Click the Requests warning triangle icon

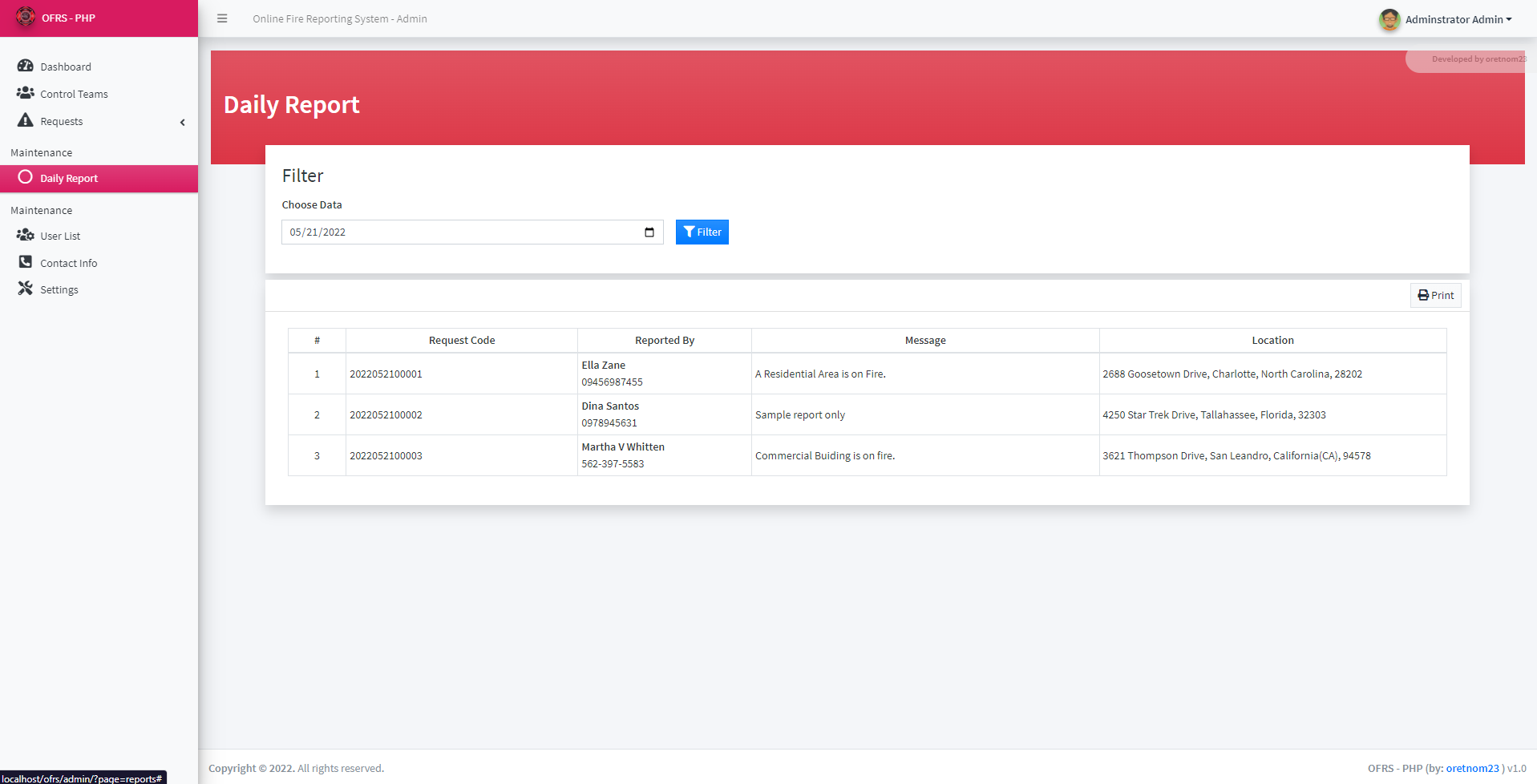(26, 120)
